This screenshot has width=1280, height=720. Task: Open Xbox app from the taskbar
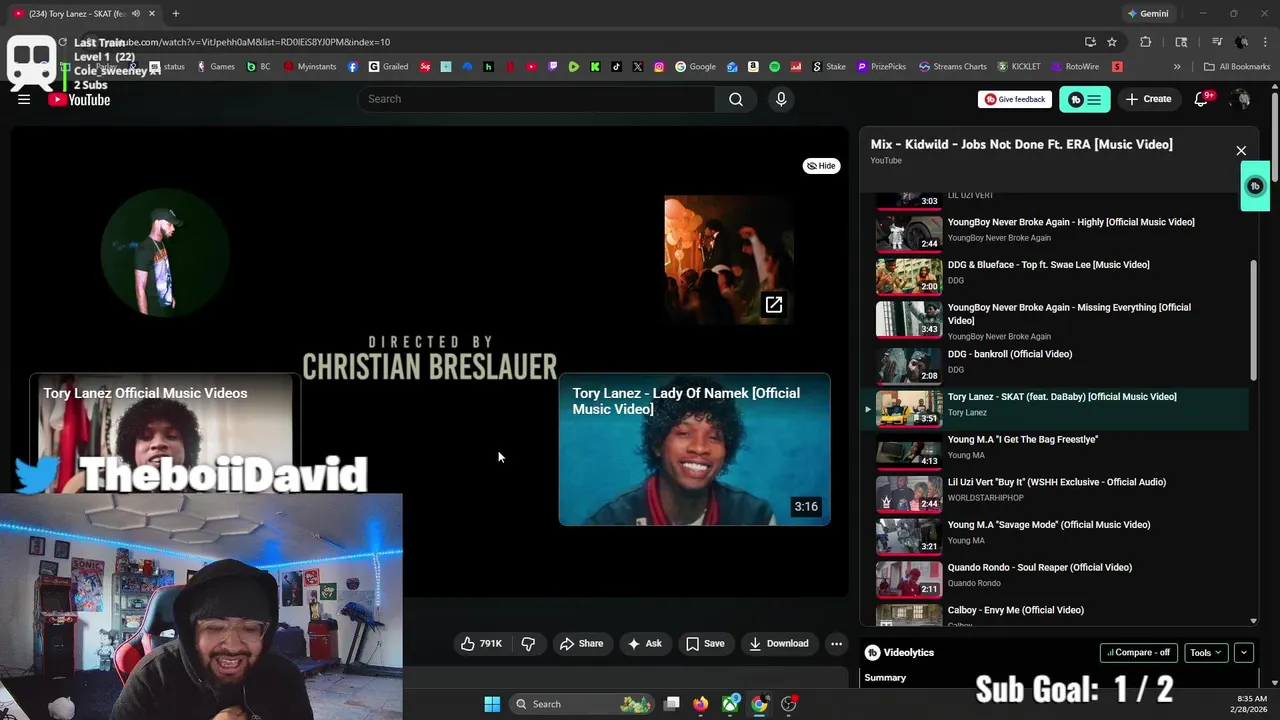[731, 704]
